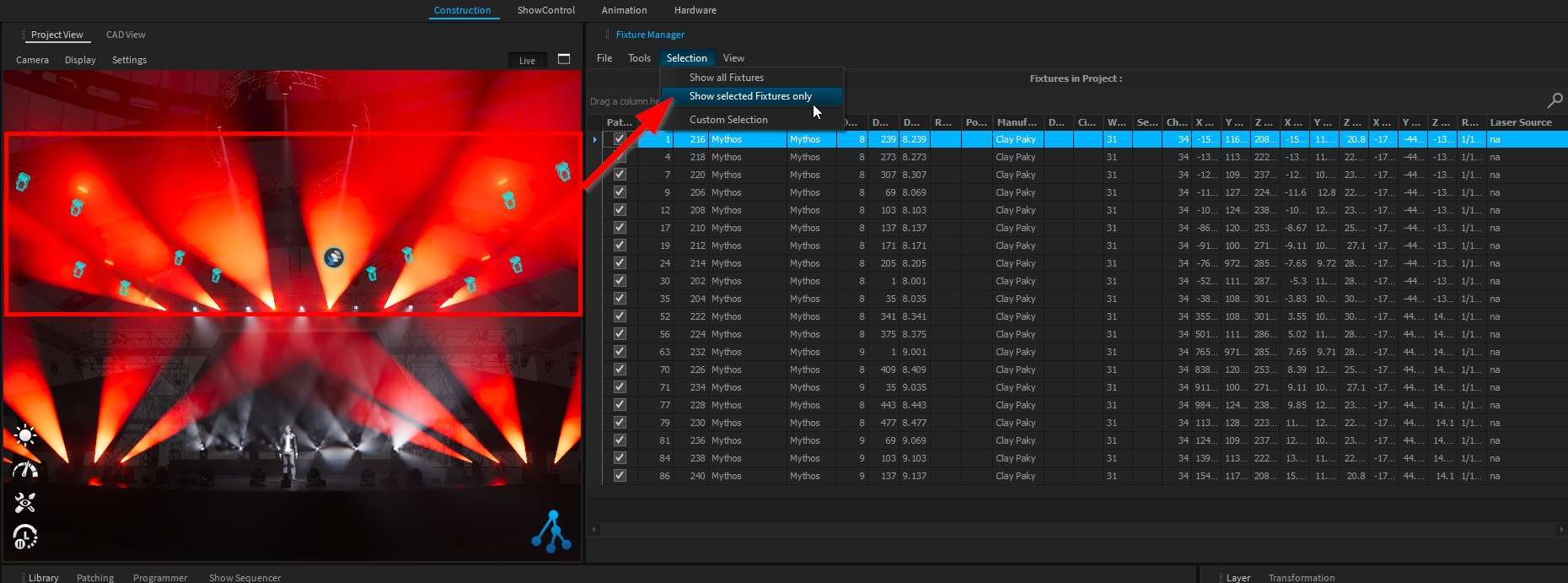Screen dimensions: 1568x583
Task: Switch to the Construction tab
Action: click(x=462, y=10)
